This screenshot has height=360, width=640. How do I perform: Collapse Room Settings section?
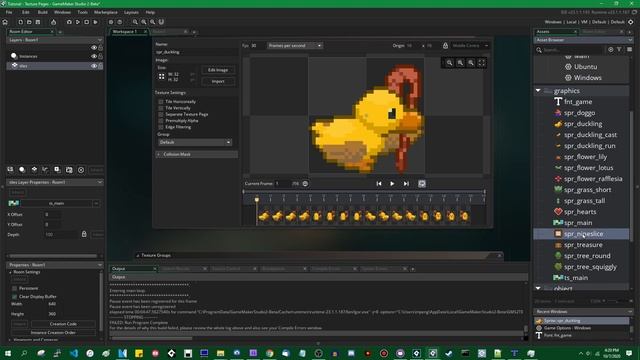(11, 272)
